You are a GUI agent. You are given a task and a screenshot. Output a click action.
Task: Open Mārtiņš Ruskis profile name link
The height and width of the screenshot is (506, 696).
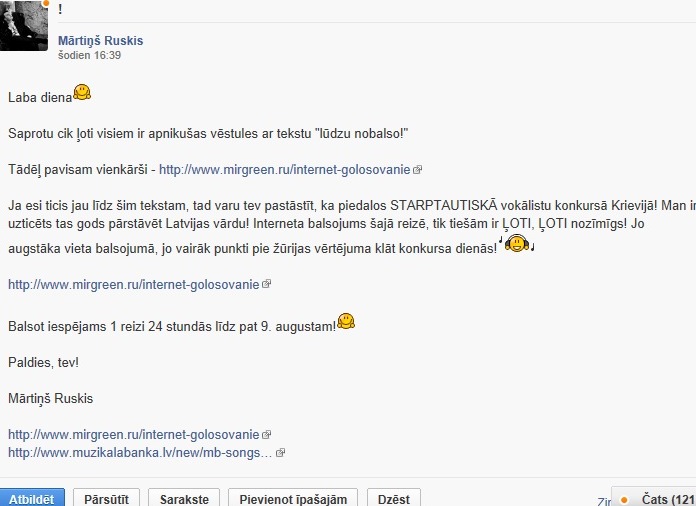click(x=100, y=40)
